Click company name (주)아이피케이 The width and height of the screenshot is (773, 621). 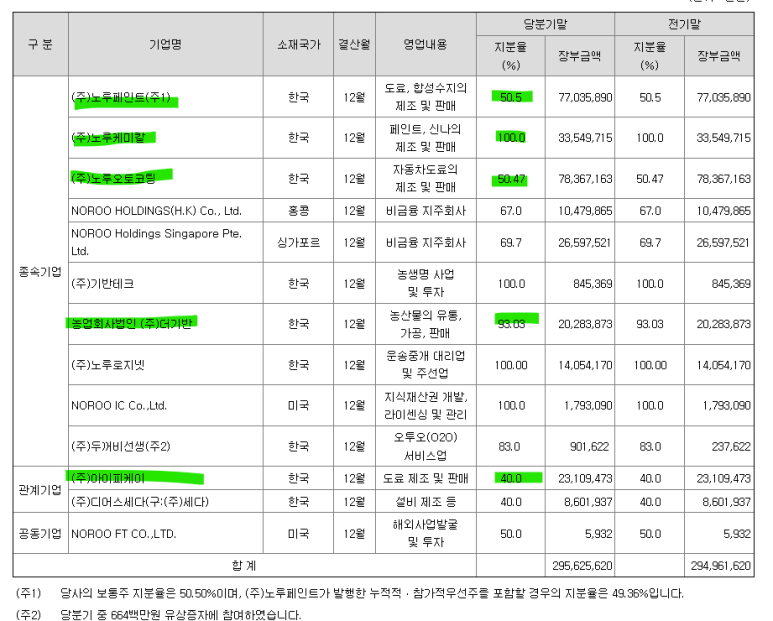108,478
